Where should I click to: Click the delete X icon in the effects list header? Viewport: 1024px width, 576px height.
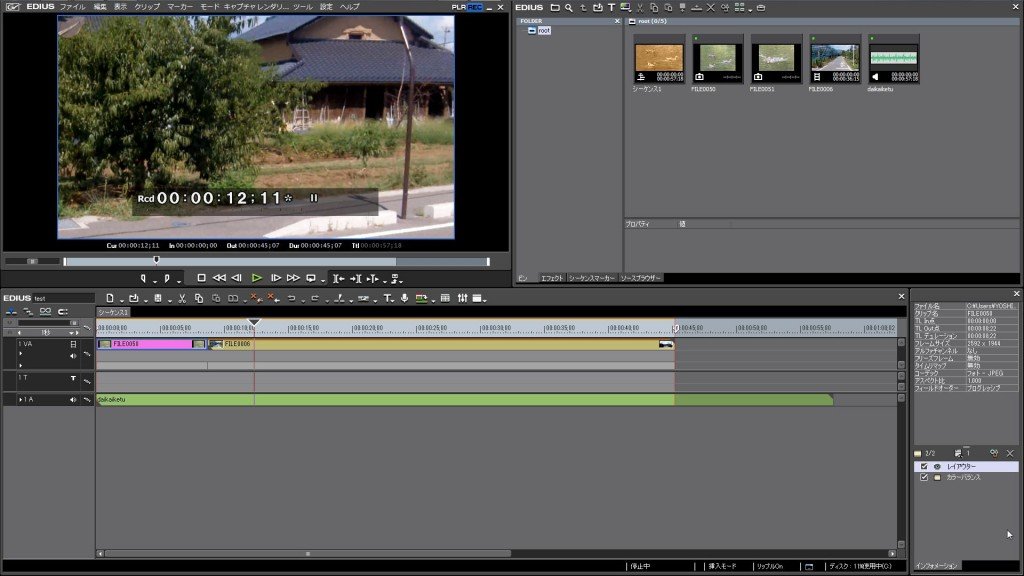1010,453
